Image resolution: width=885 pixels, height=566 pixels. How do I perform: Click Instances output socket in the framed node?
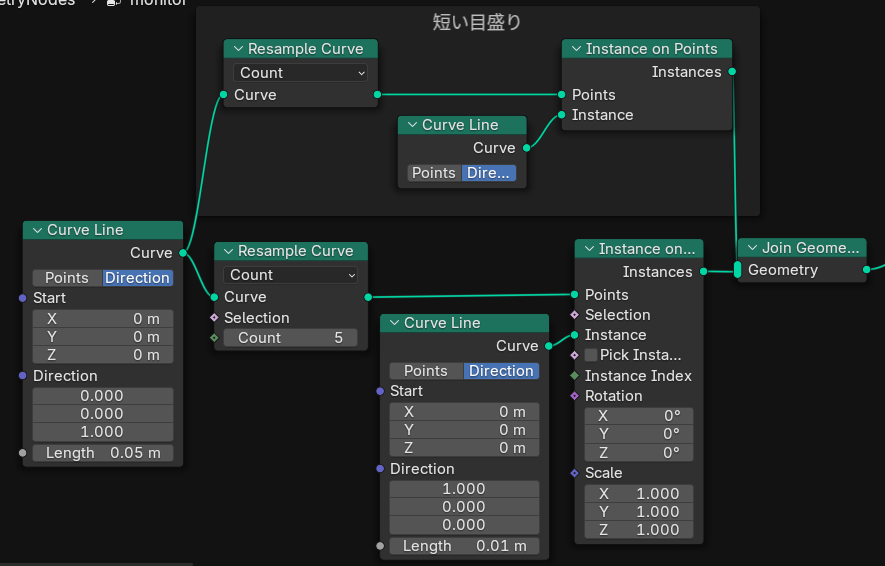pos(733,72)
